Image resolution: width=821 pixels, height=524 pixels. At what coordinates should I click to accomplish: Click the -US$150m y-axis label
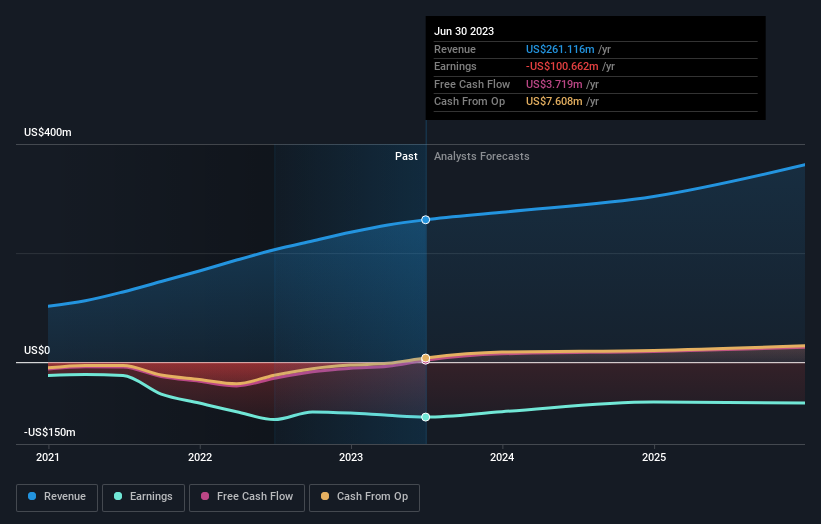point(49,432)
